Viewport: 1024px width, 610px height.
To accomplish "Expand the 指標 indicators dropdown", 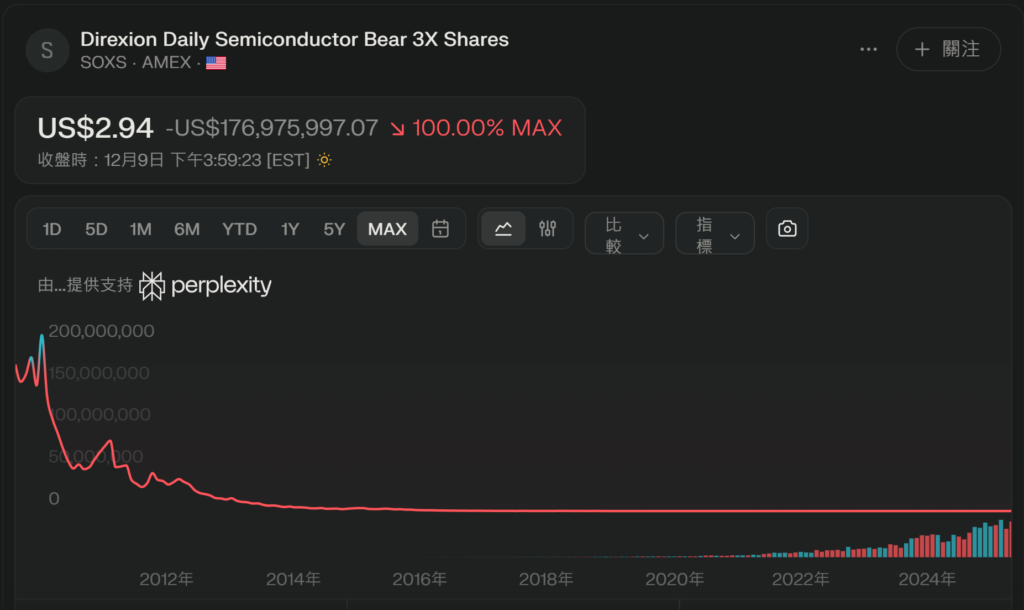I will (x=715, y=234).
